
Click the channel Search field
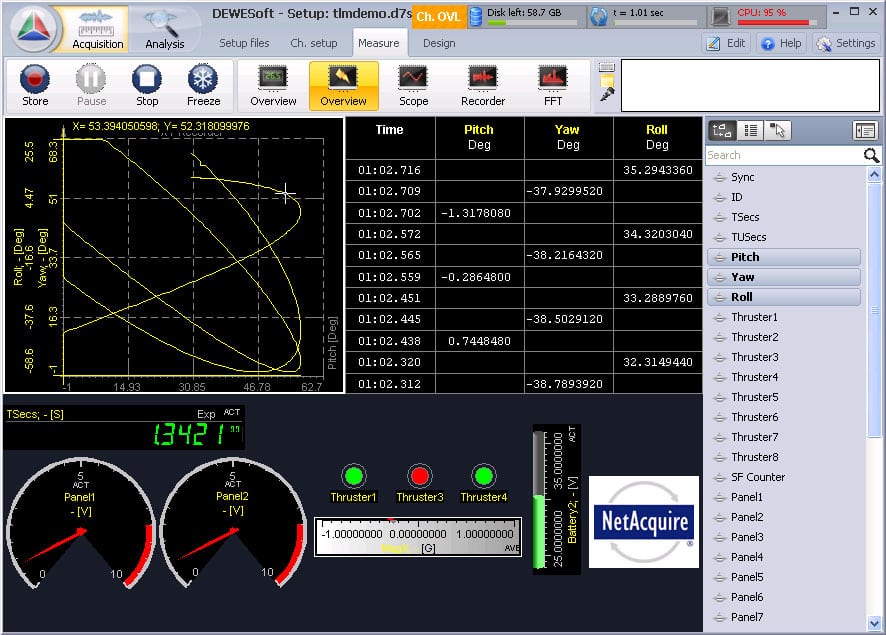point(784,155)
